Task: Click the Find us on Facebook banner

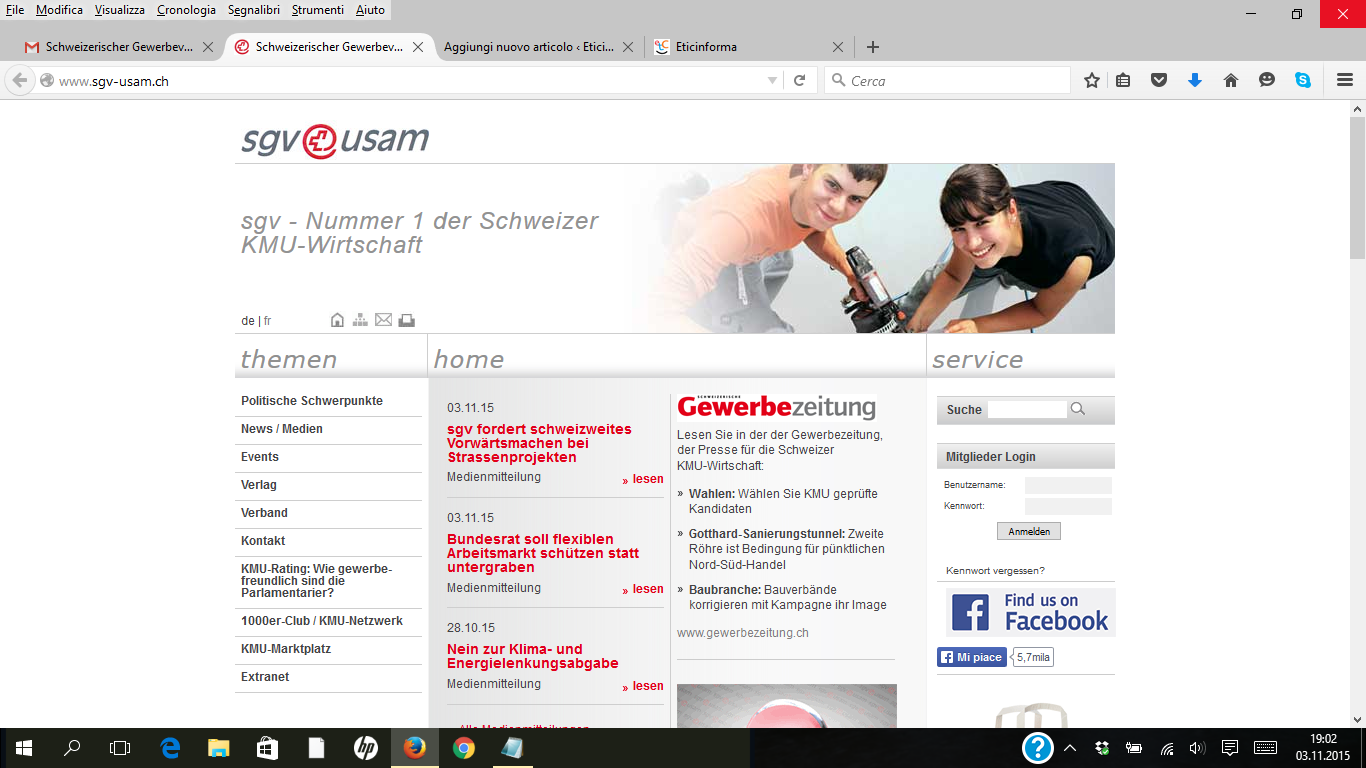Action: 1030,612
